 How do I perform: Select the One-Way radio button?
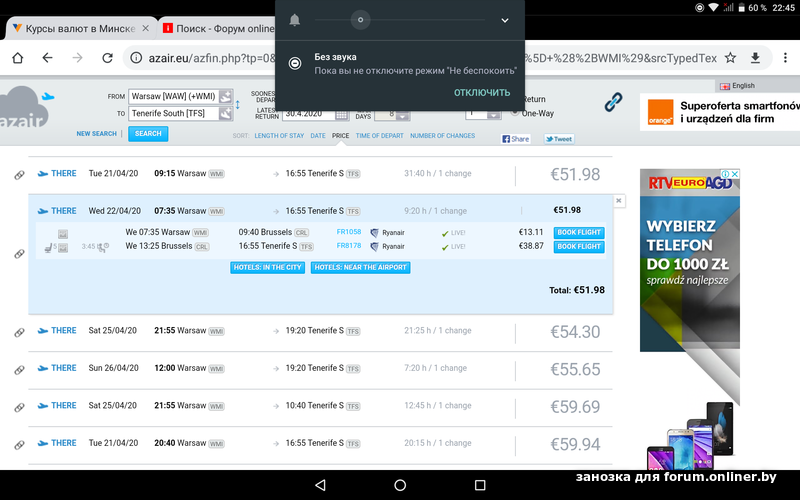515,113
